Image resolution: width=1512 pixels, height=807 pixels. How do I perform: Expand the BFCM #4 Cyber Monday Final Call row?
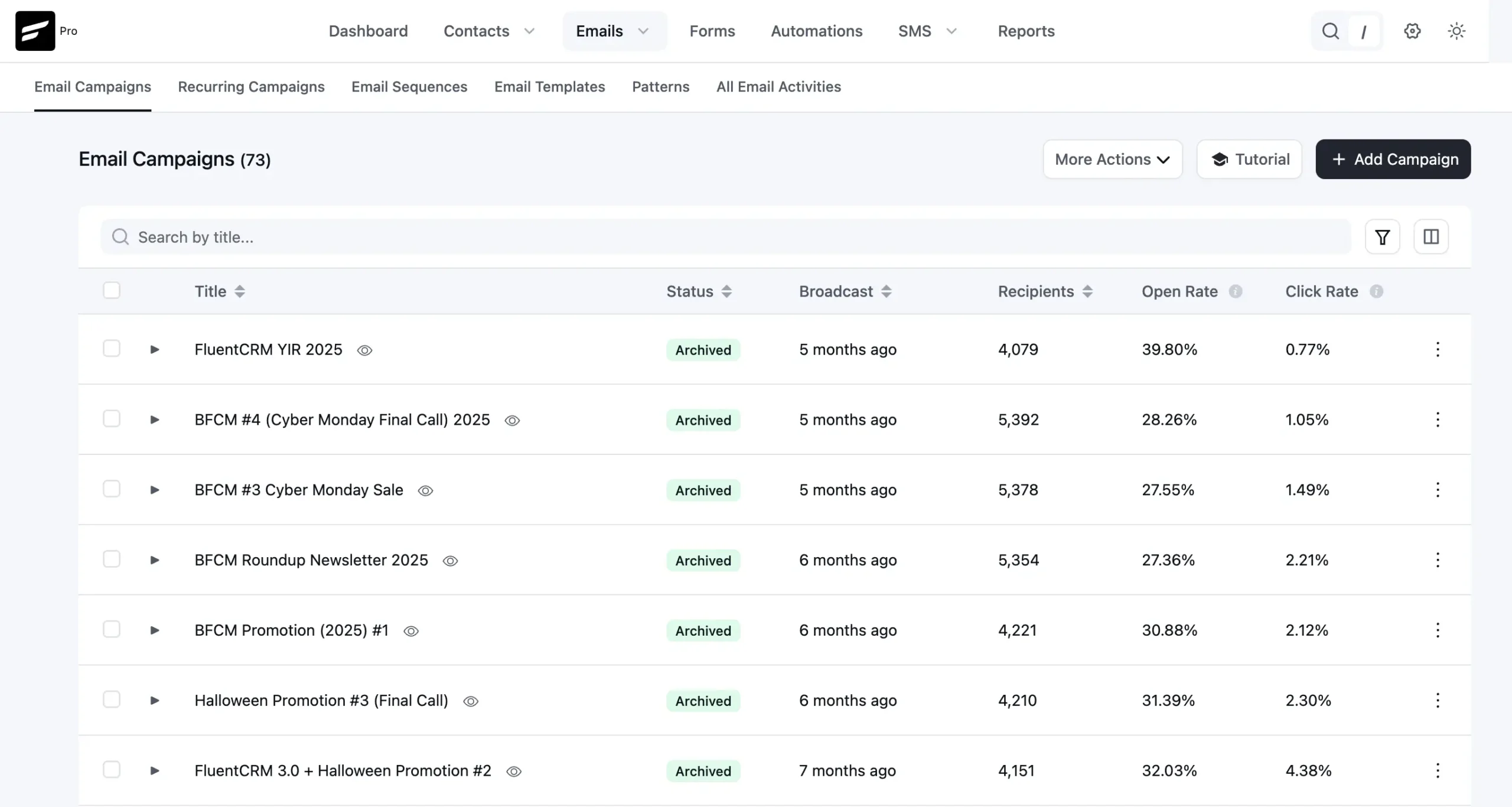(155, 420)
